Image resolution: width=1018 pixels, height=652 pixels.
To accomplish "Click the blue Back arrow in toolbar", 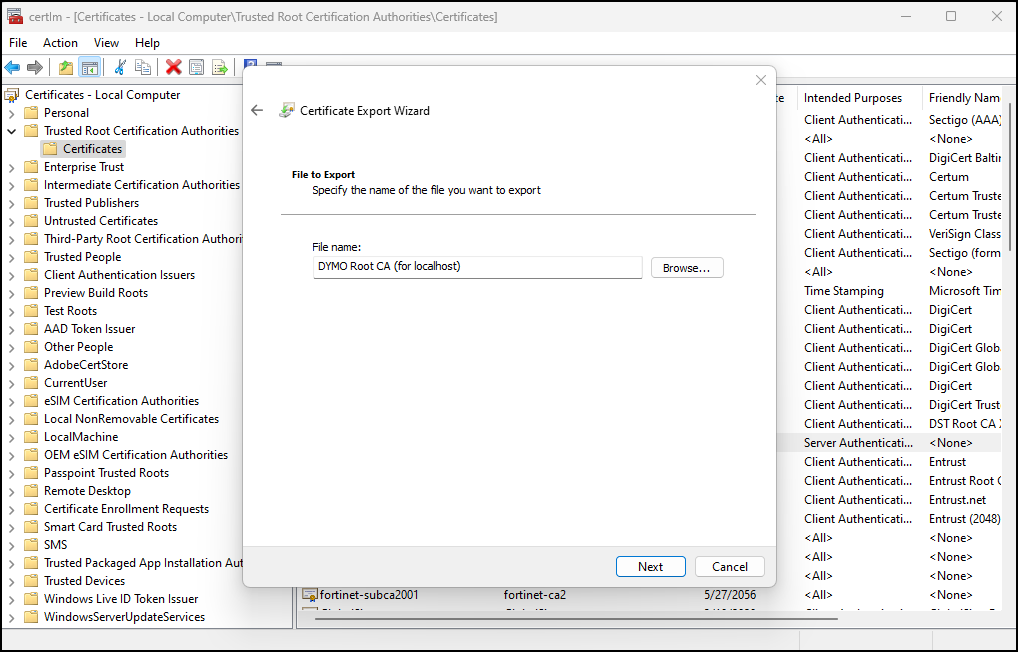I will pos(12,67).
